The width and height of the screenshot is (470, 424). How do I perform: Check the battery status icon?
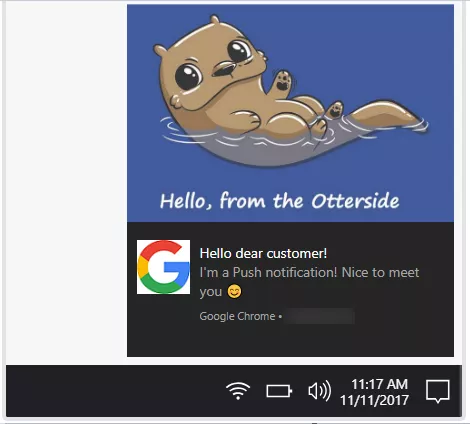tap(279, 391)
